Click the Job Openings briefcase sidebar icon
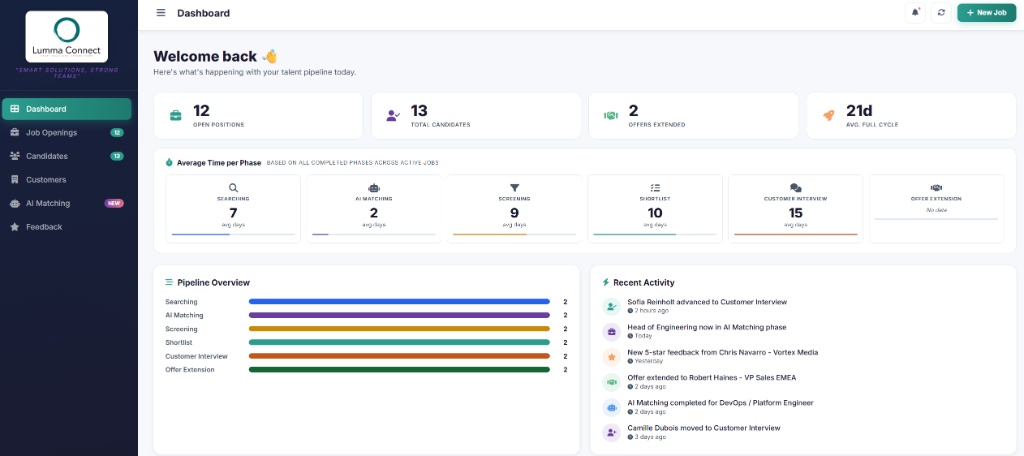The width and height of the screenshot is (1024, 456). (14, 133)
